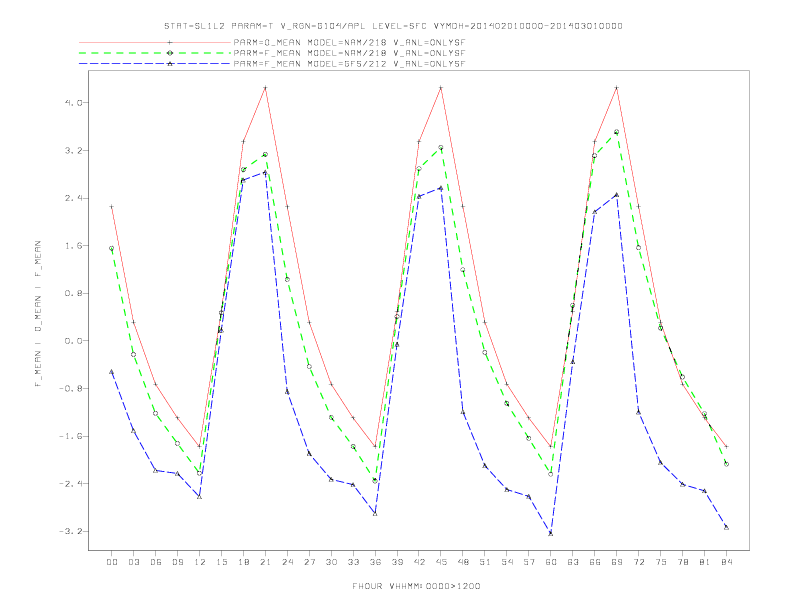This screenshot has width=792, height=612.
Task: Click x-axis forecast hour label 00
Action: pyautogui.click(x=112, y=562)
